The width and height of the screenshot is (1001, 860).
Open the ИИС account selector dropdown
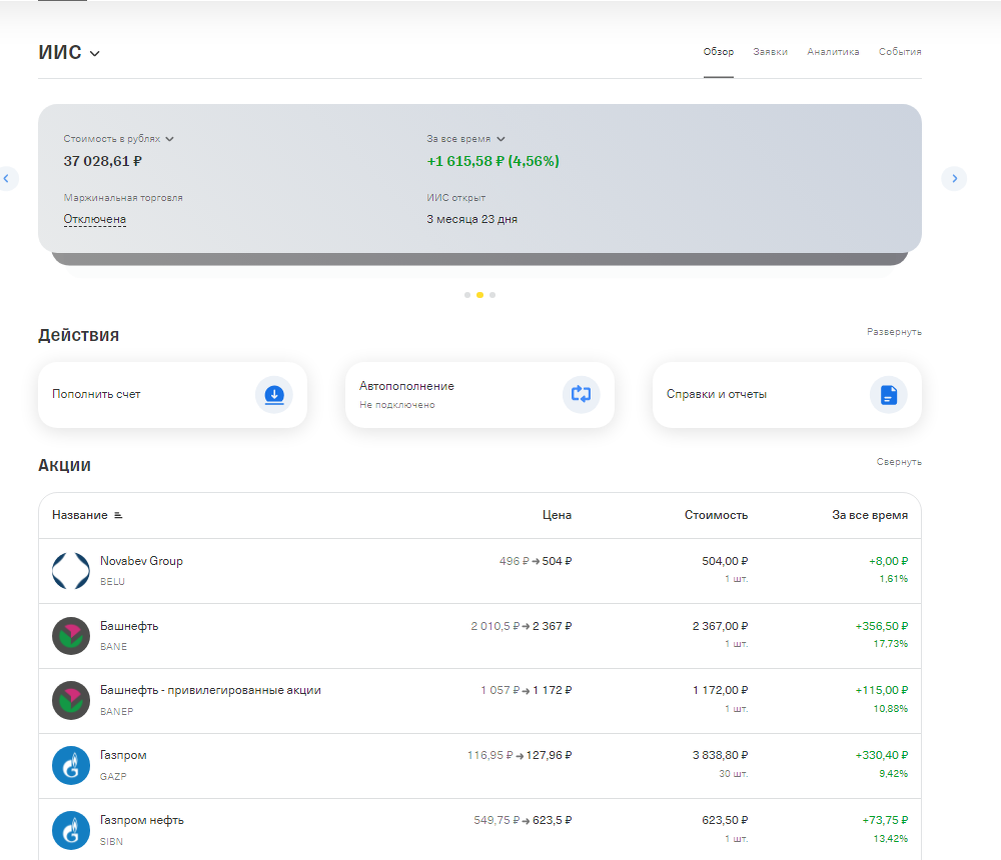tap(69, 52)
